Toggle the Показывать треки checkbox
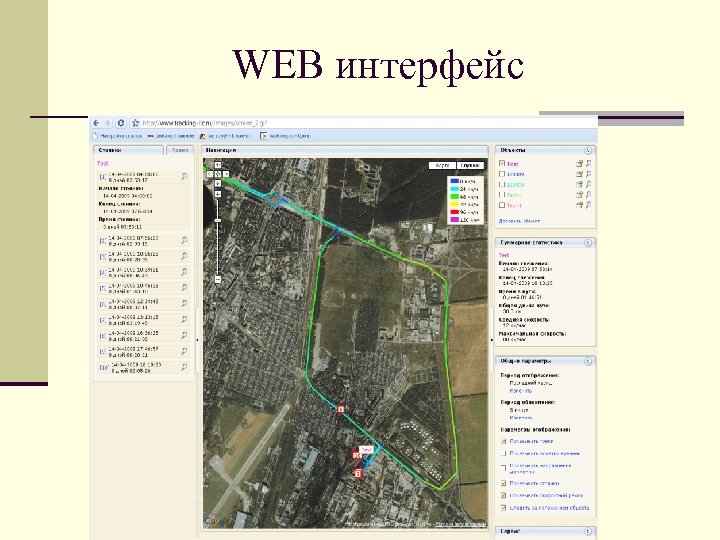The image size is (720, 540). tap(503, 441)
